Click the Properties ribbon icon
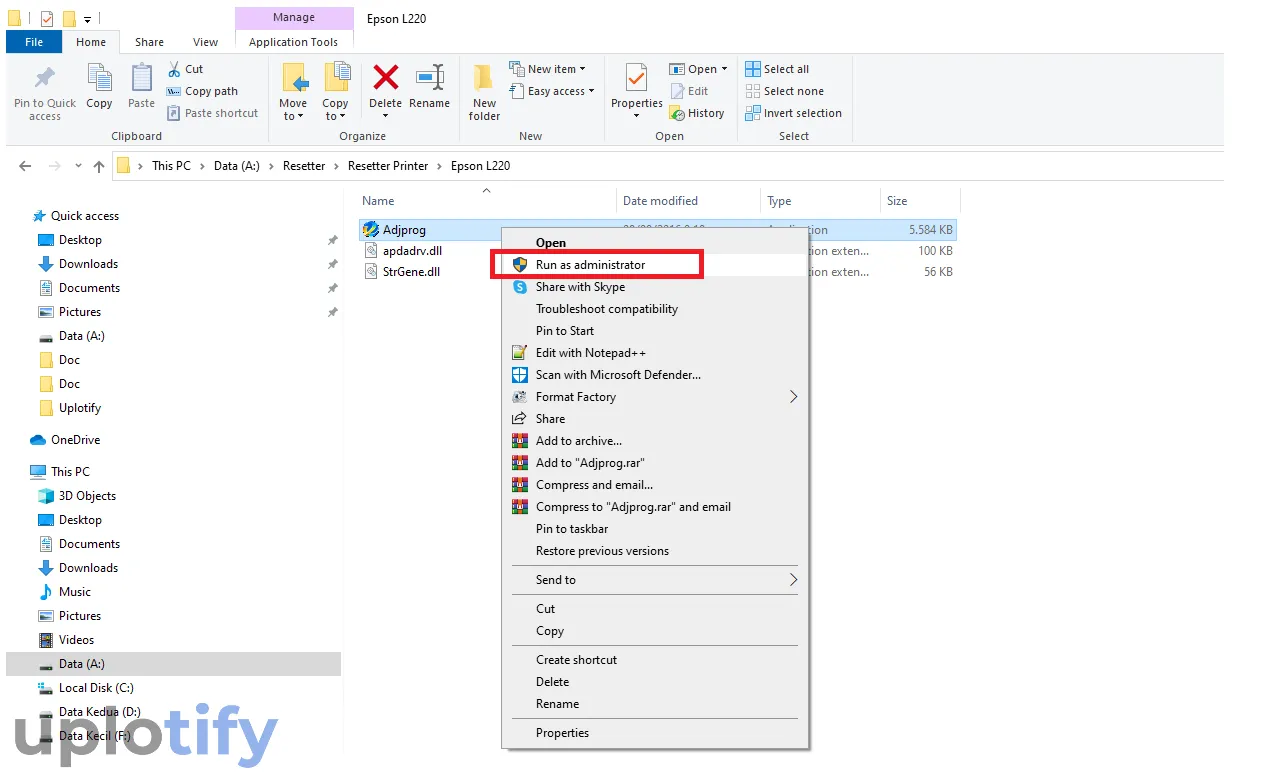The image size is (1280, 782). [x=636, y=78]
